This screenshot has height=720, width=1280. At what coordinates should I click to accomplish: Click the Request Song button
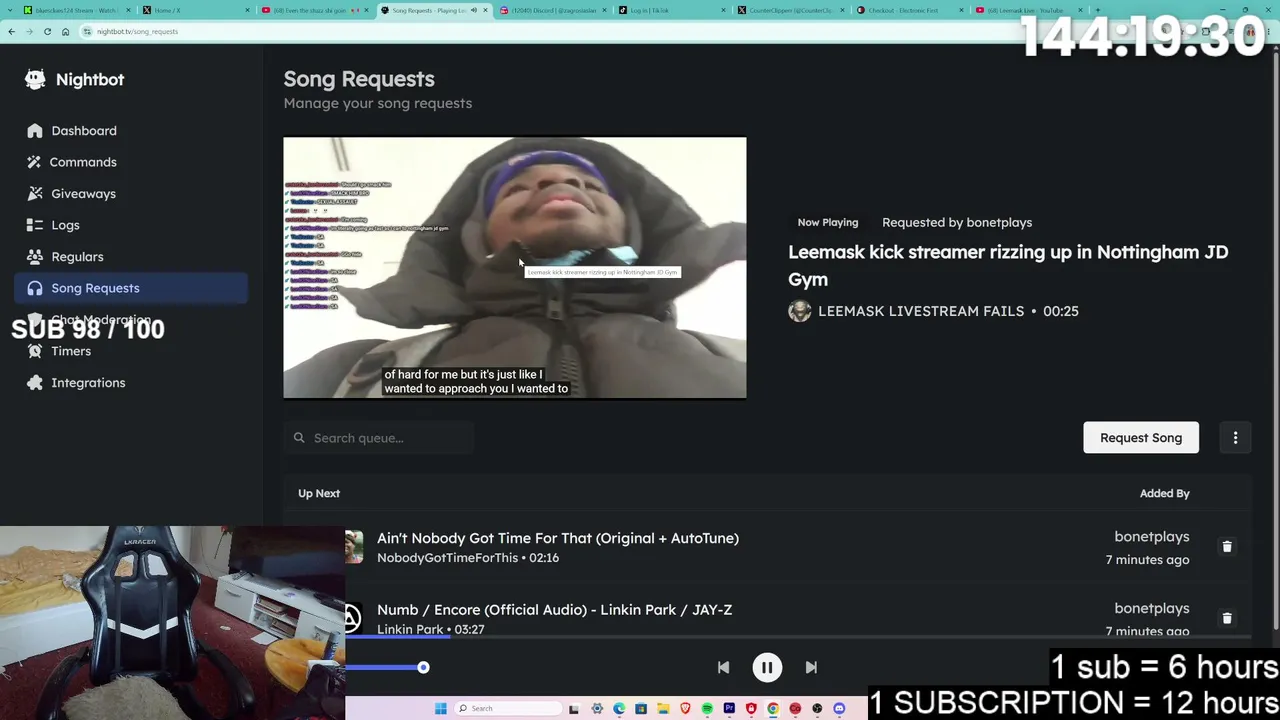(x=1141, y=438)
